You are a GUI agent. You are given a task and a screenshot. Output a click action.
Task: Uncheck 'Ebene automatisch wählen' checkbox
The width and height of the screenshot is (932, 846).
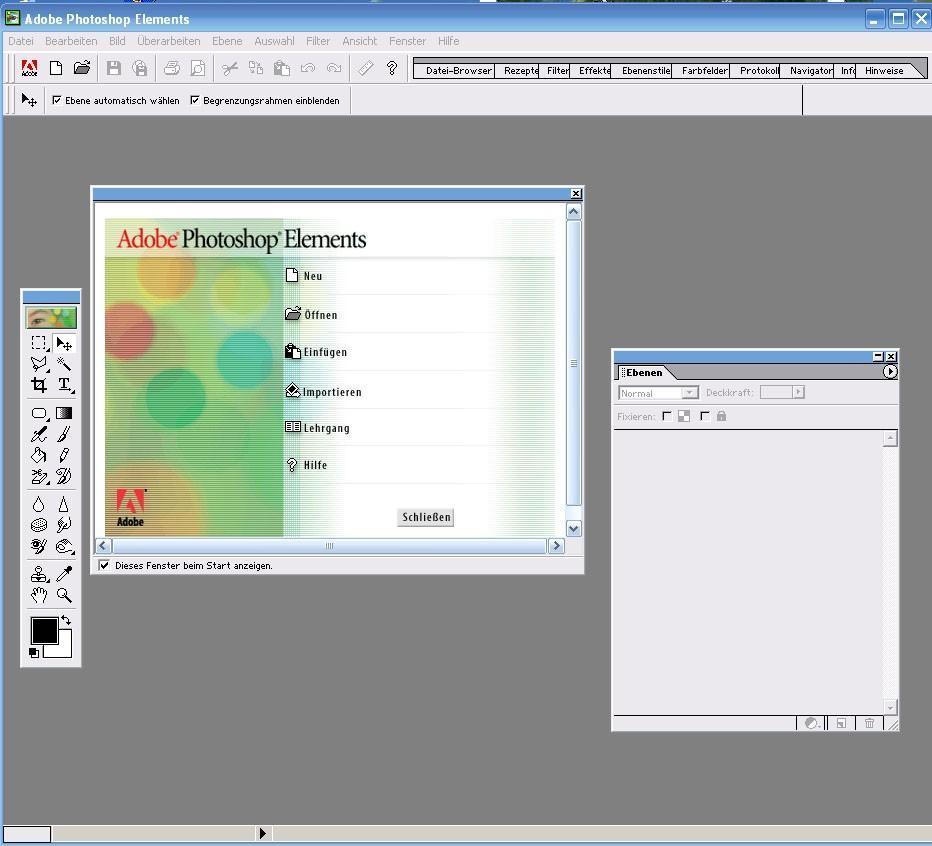tap(57, 100)
